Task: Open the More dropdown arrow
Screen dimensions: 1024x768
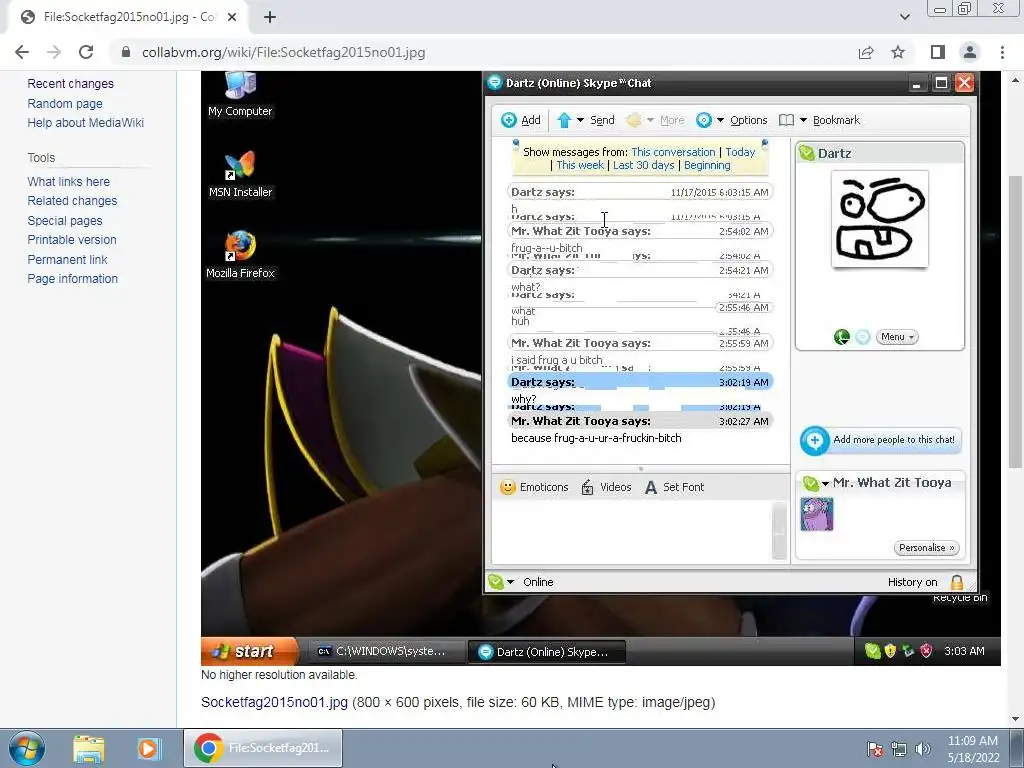Action: (650, 120)
